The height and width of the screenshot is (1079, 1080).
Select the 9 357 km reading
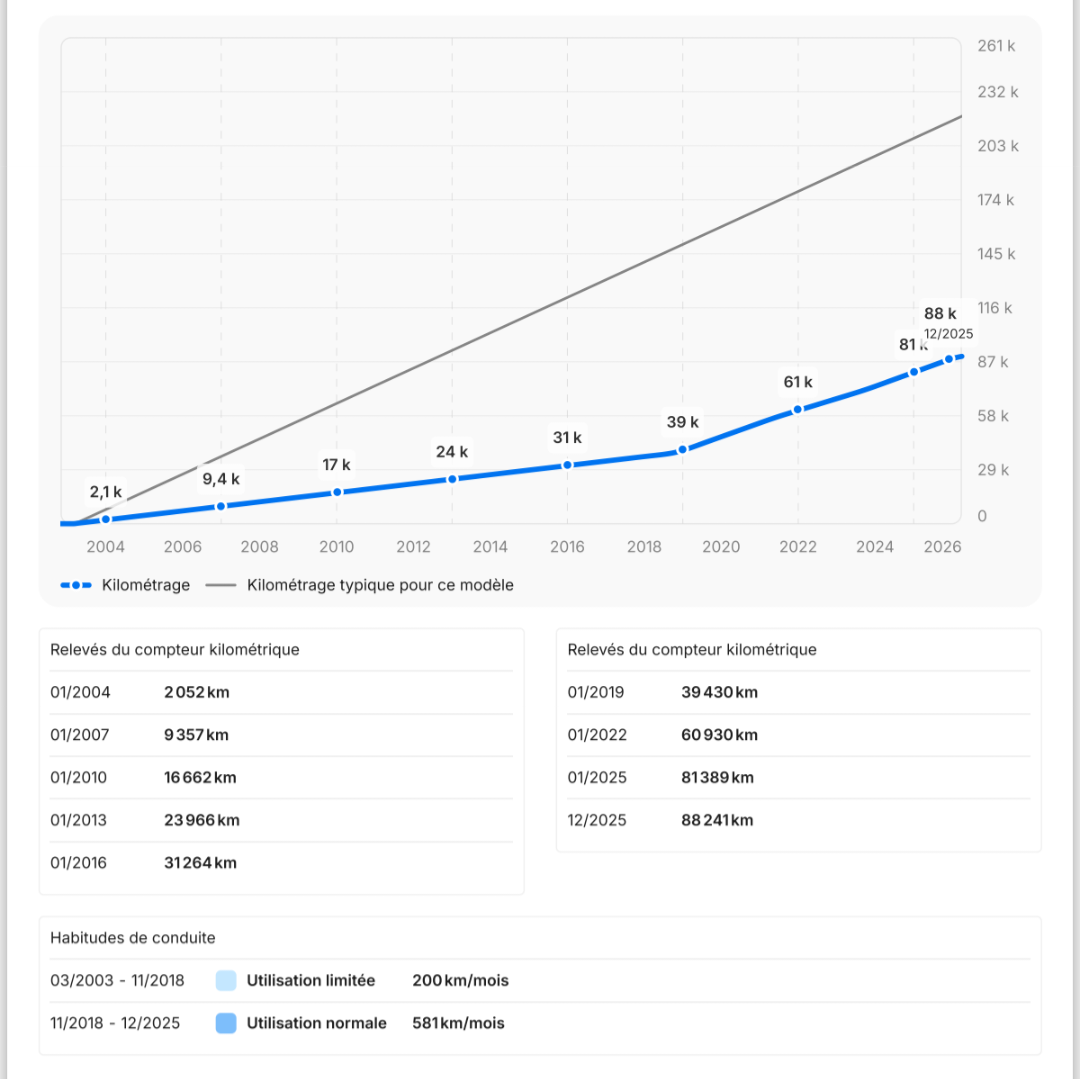196,735
